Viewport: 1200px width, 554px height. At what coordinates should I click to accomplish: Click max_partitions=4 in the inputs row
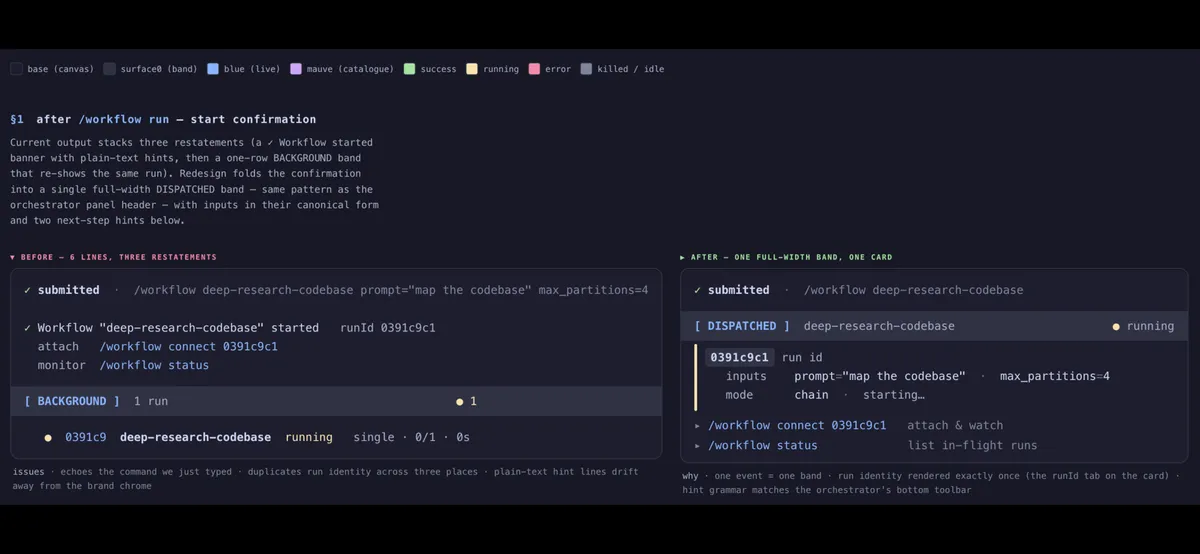click(1055, 376)
